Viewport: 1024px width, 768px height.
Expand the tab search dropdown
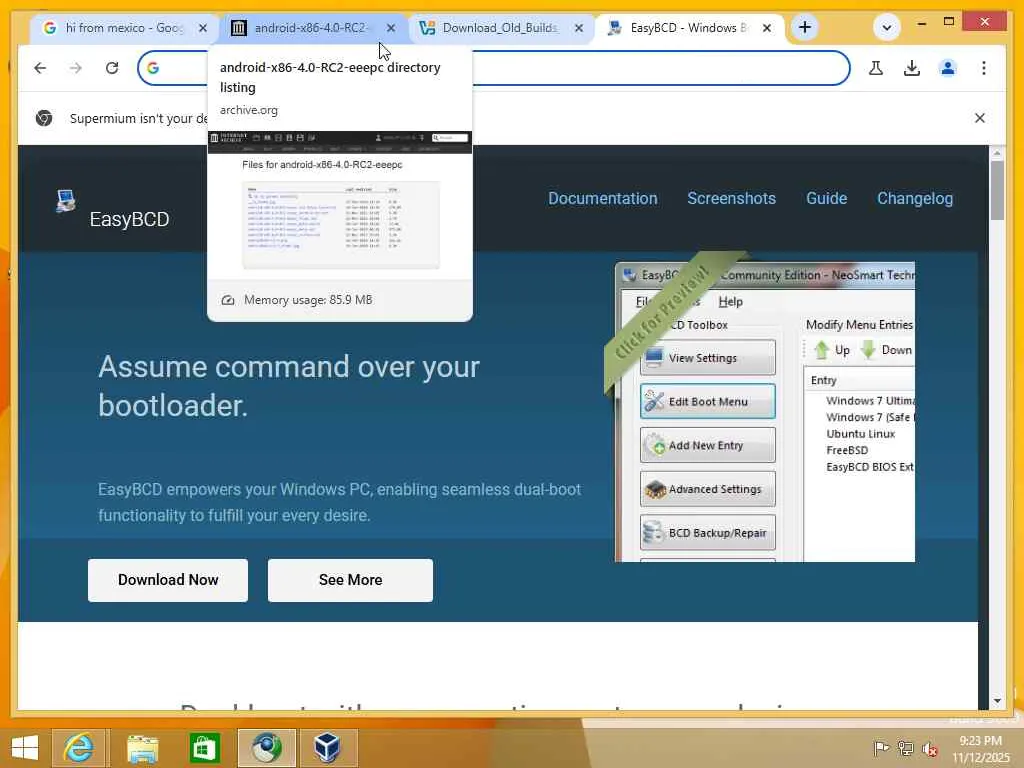click(886, 27)
